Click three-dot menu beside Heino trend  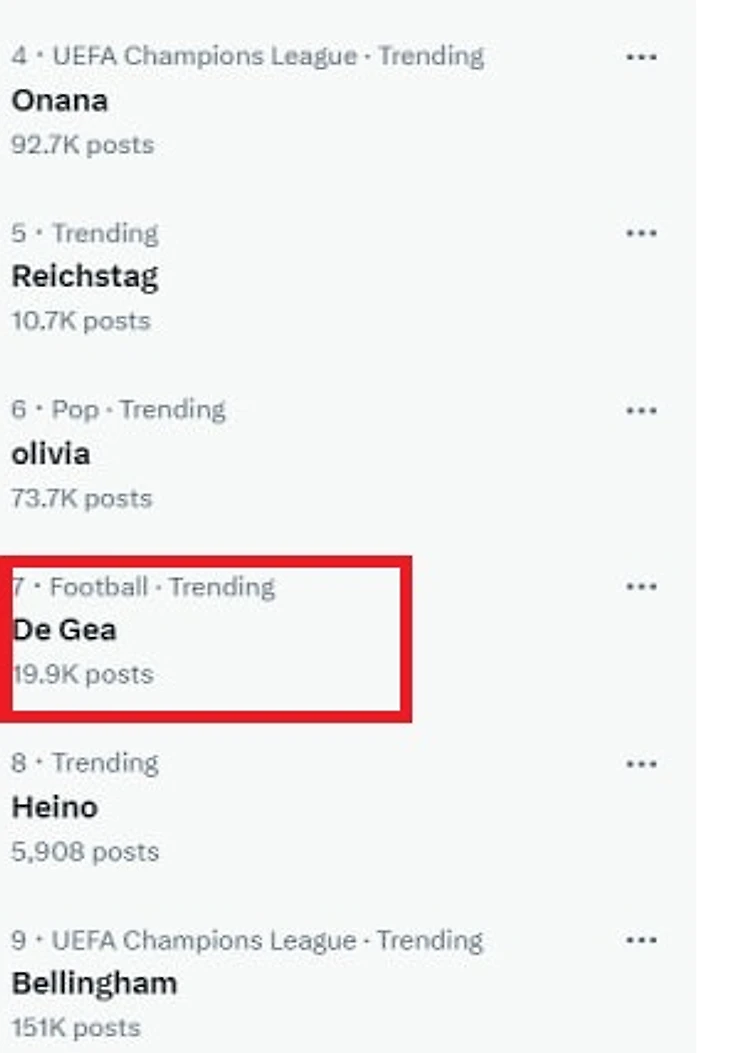click(x=641, y=764)
